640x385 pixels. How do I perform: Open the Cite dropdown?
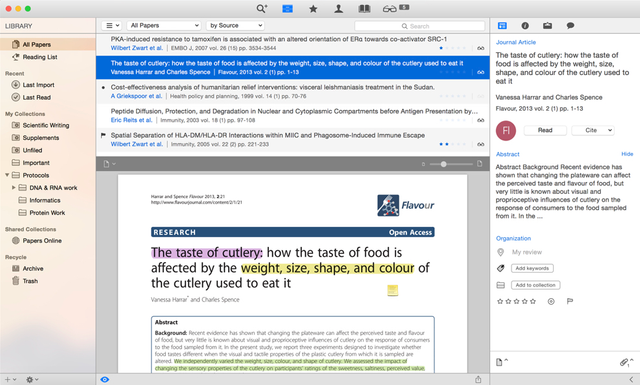point(593,130)
